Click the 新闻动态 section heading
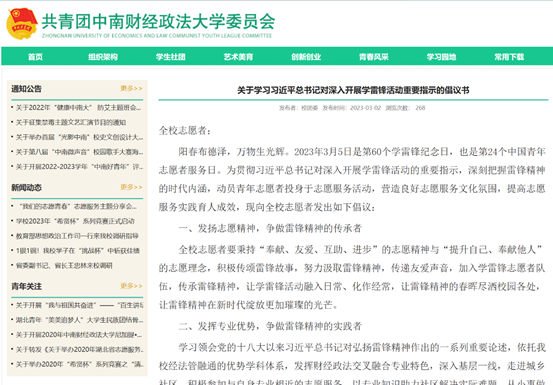553x385 pixels. (x=26, y=187)
